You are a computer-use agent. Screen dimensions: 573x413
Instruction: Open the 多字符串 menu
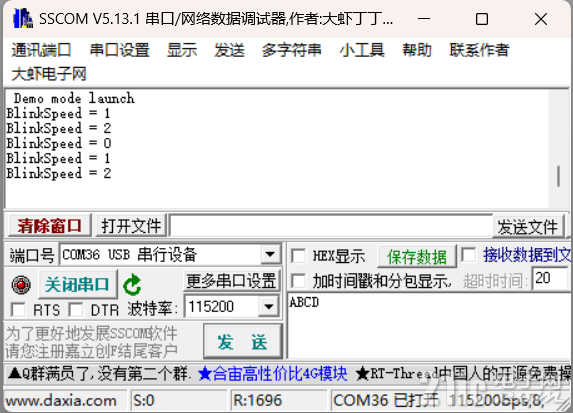pyautogui.click(x=292, y=50)
